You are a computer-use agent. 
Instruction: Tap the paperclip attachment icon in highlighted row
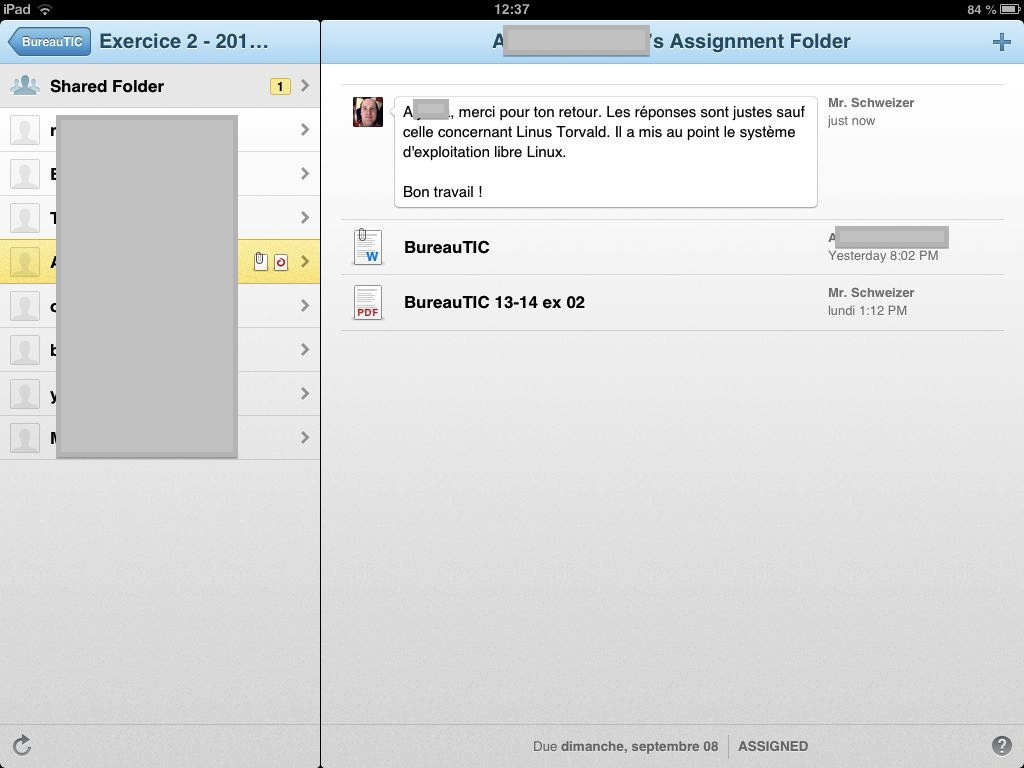click(x=260, y=262)
